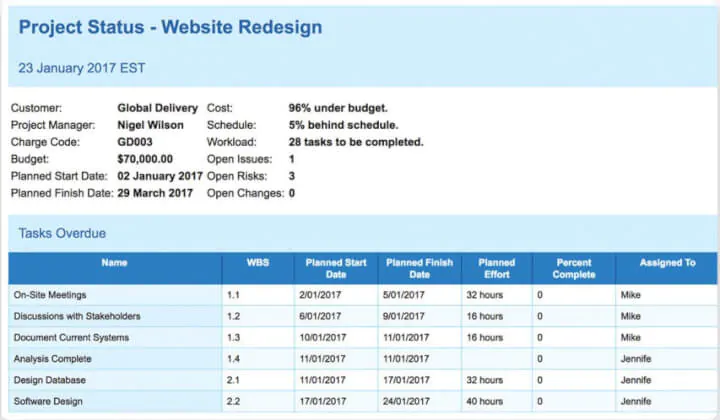Select planned start date 02 January 2017
720x420 pixels.
(160, 176)
